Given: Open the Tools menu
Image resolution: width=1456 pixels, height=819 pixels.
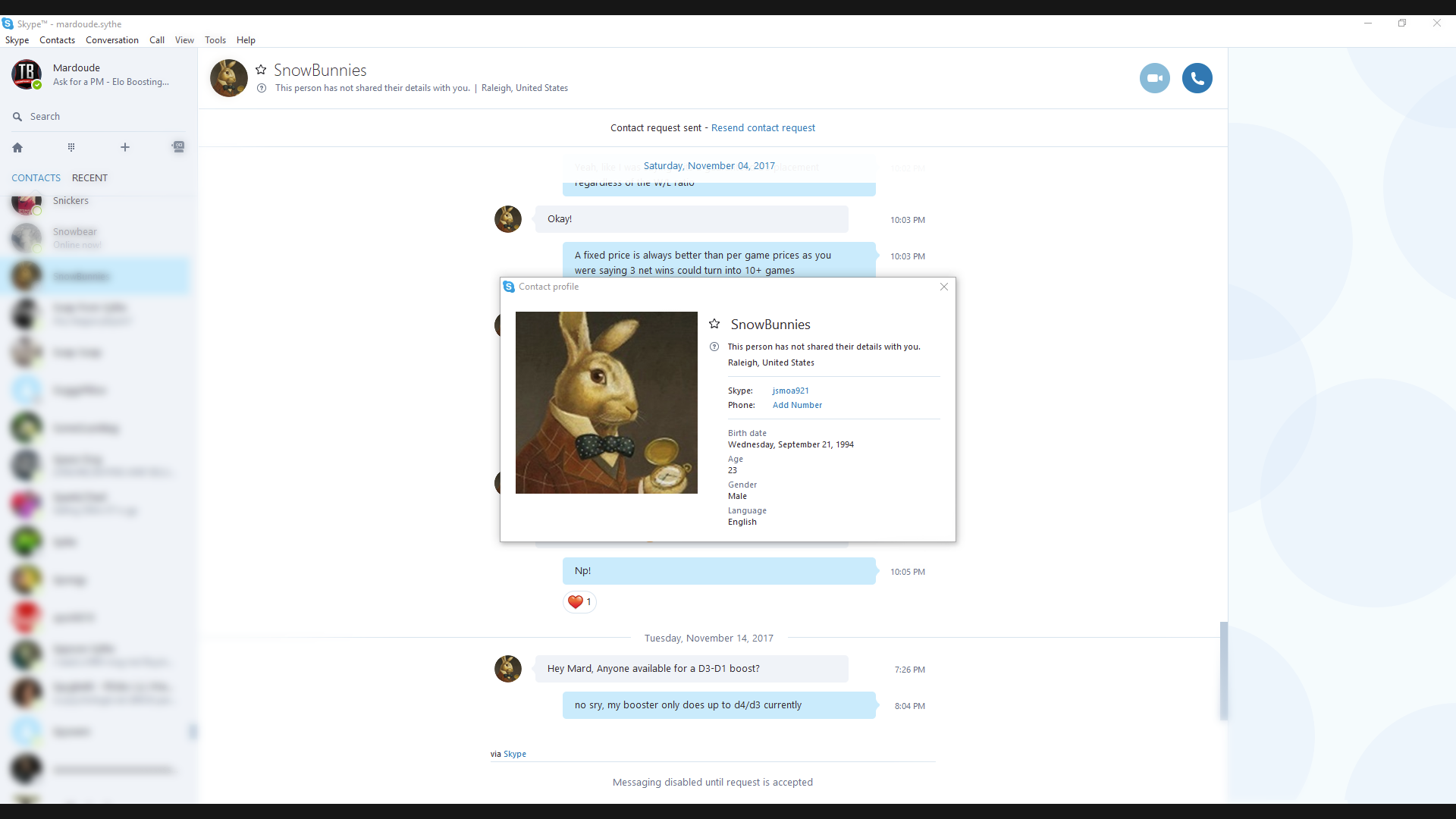Looking at the screenshot, I should (215, 40).
